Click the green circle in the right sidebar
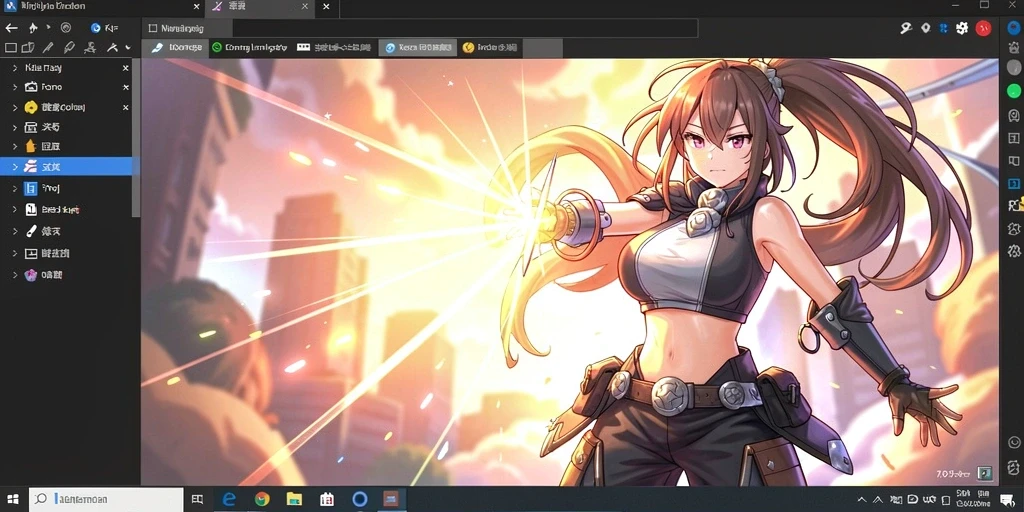This screenshot has width=1024, height=512. [x=1014, y=91]
